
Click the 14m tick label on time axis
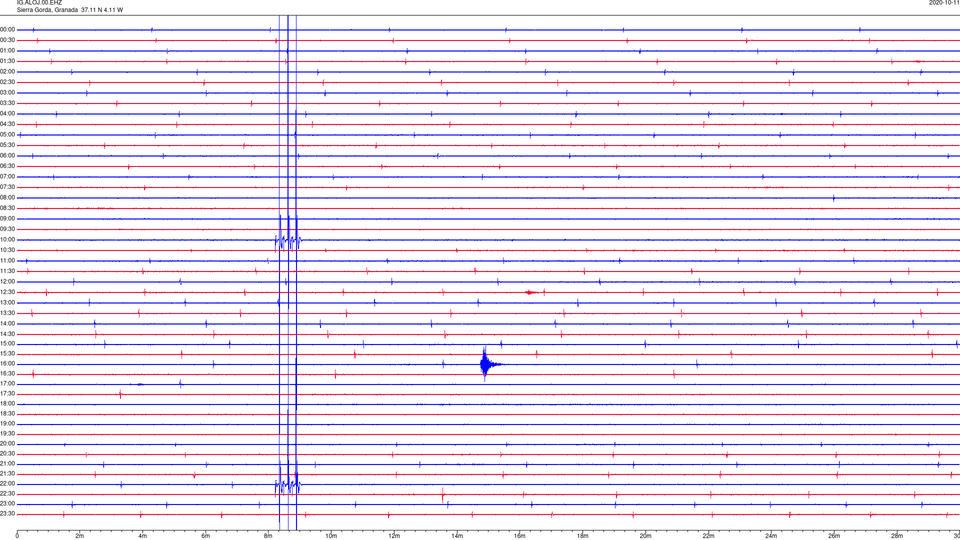click(457, 536)
